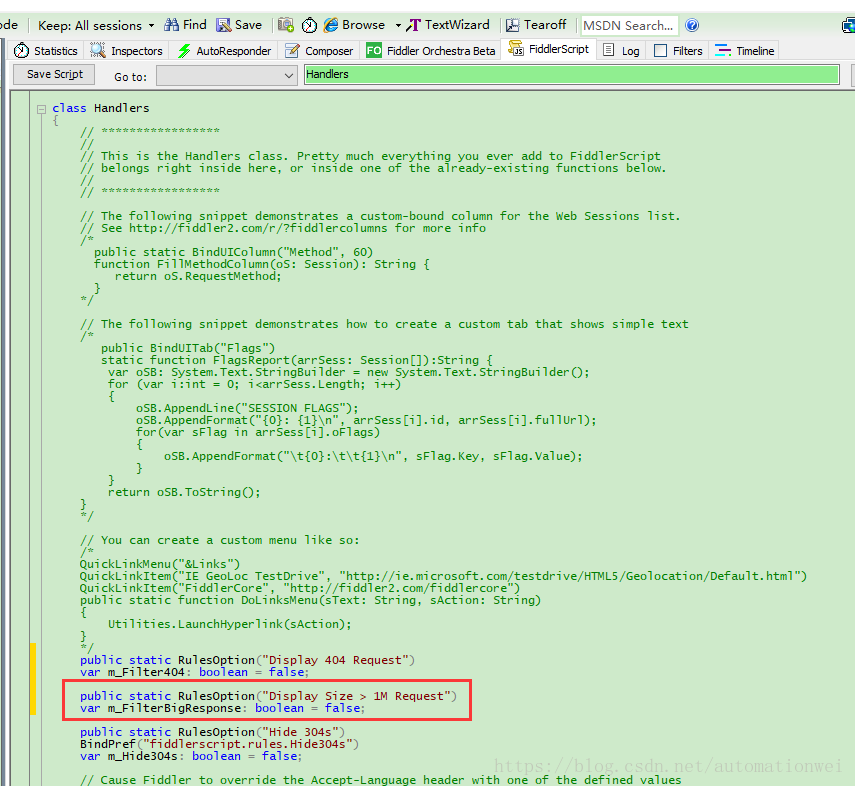Click the QuickLinkItem "FiddlerCore" line
The height and width of the screenshot is (786, 855).
[300, 588]
